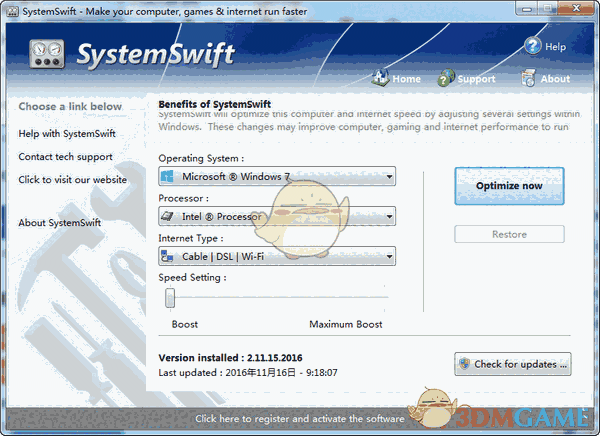
Task: Open Contact tech support link
Action: (65, 157)
